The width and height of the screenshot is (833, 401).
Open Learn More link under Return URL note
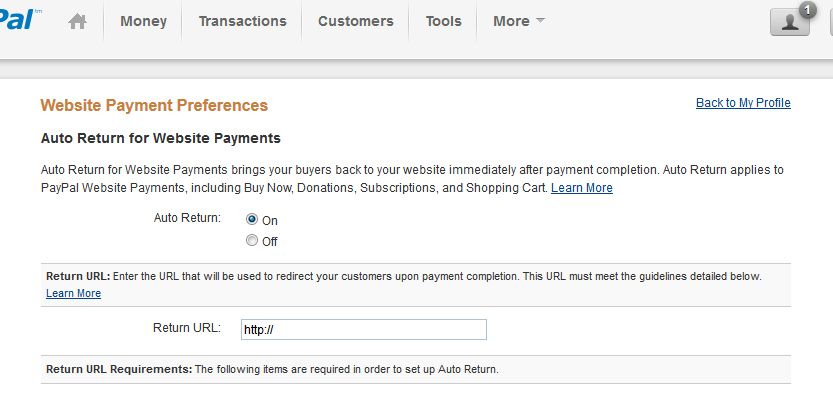point(73,293)
